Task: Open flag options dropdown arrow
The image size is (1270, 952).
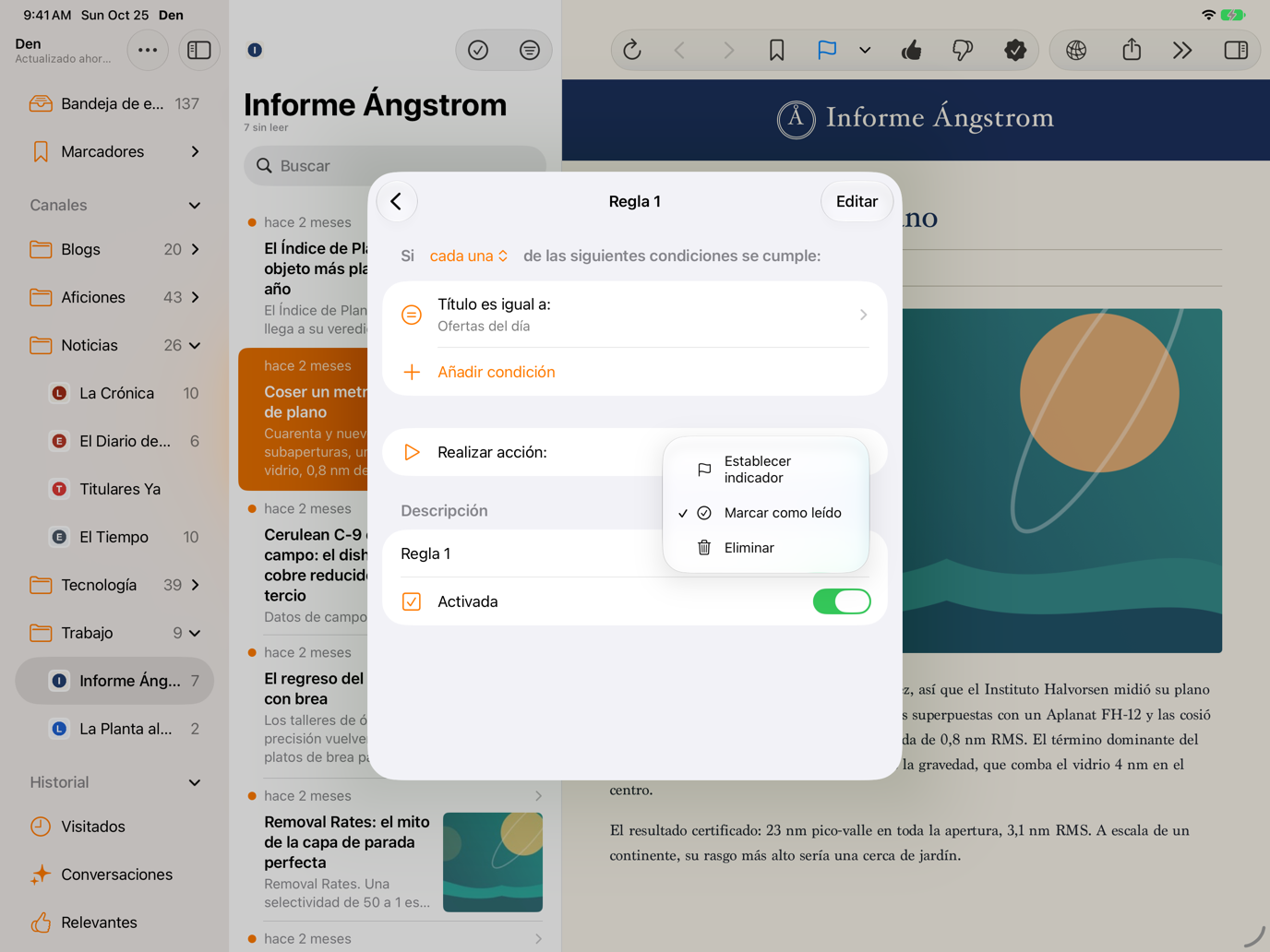Action: 865,50
